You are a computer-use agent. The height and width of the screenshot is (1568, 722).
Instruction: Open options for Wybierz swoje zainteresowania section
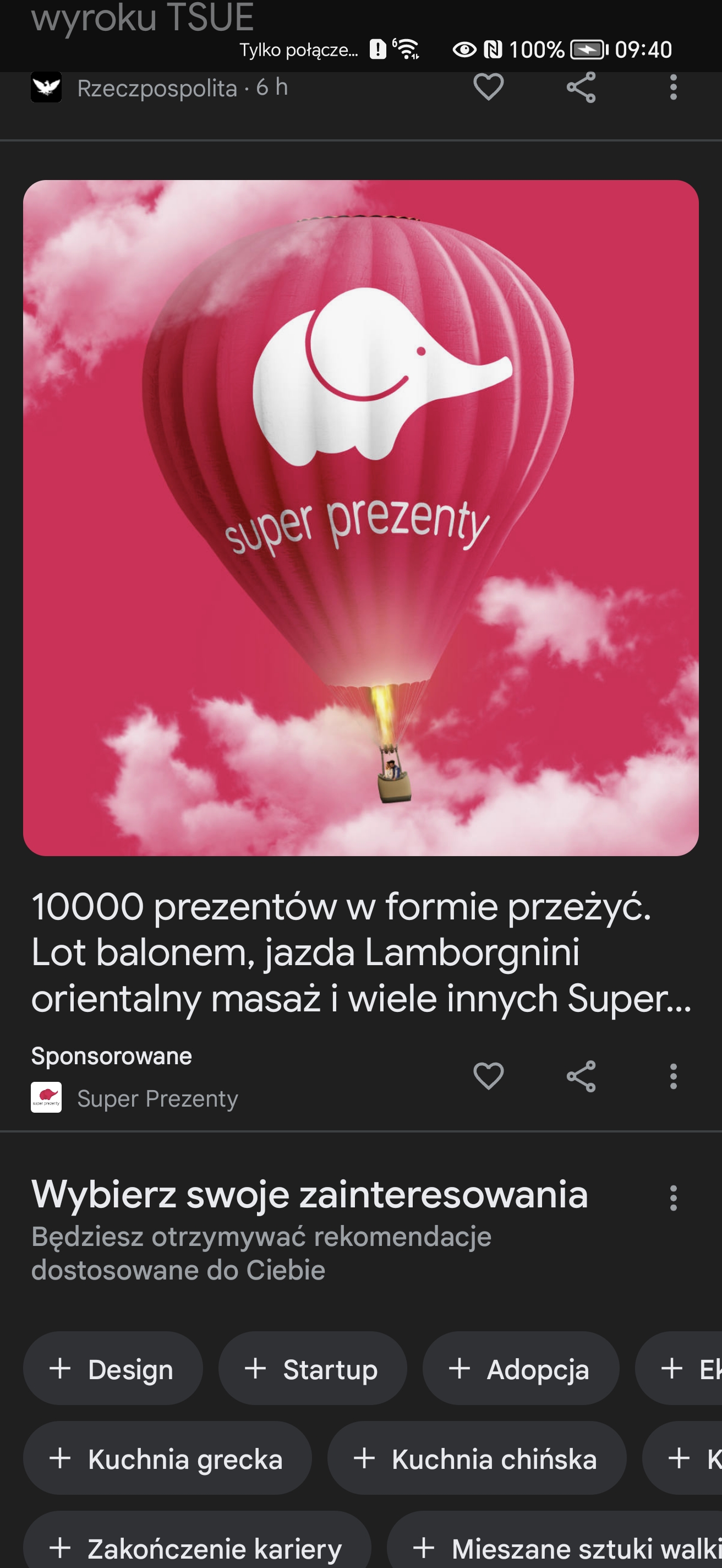(672, 1198)
